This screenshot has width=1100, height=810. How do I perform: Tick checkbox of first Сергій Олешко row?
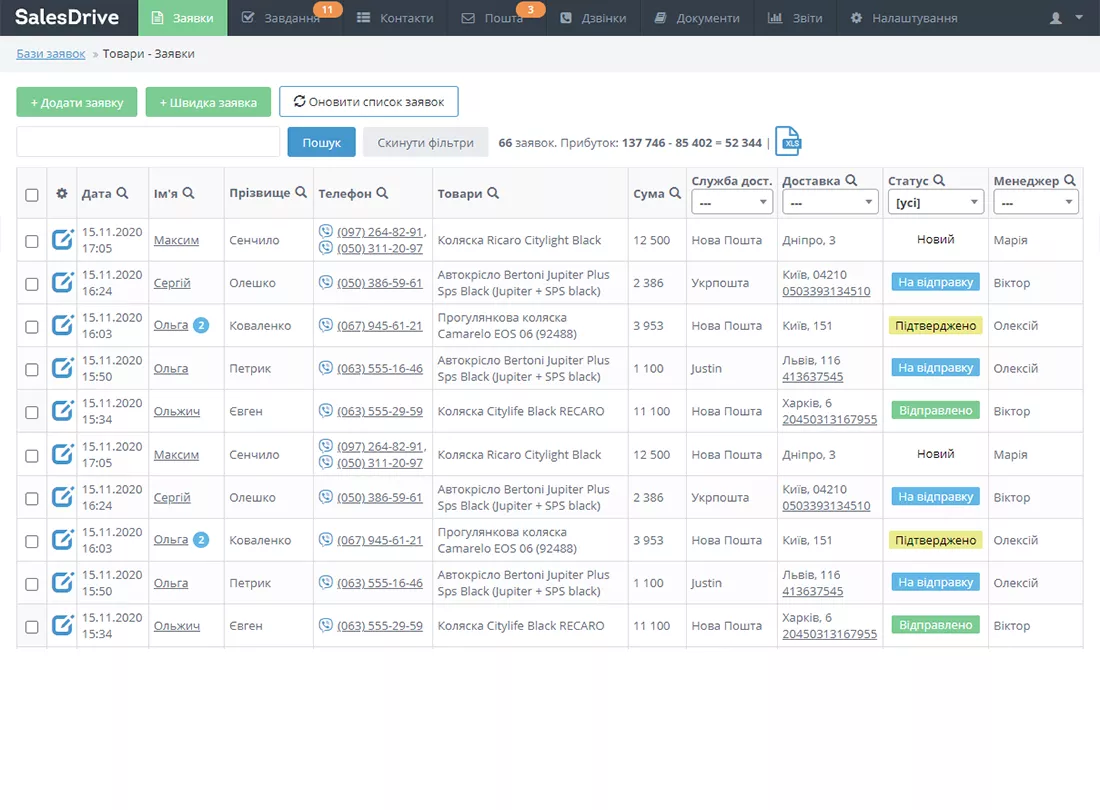(x=32, y=284)
